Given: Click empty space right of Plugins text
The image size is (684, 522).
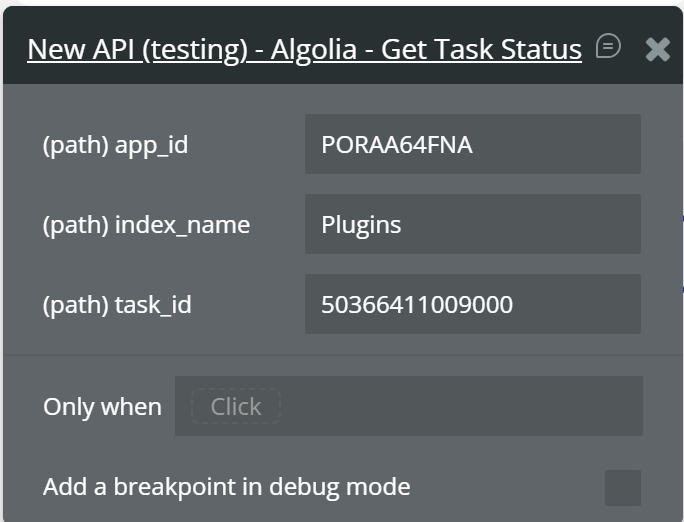Looking at the screenshot, I should (x=530, y=224).
